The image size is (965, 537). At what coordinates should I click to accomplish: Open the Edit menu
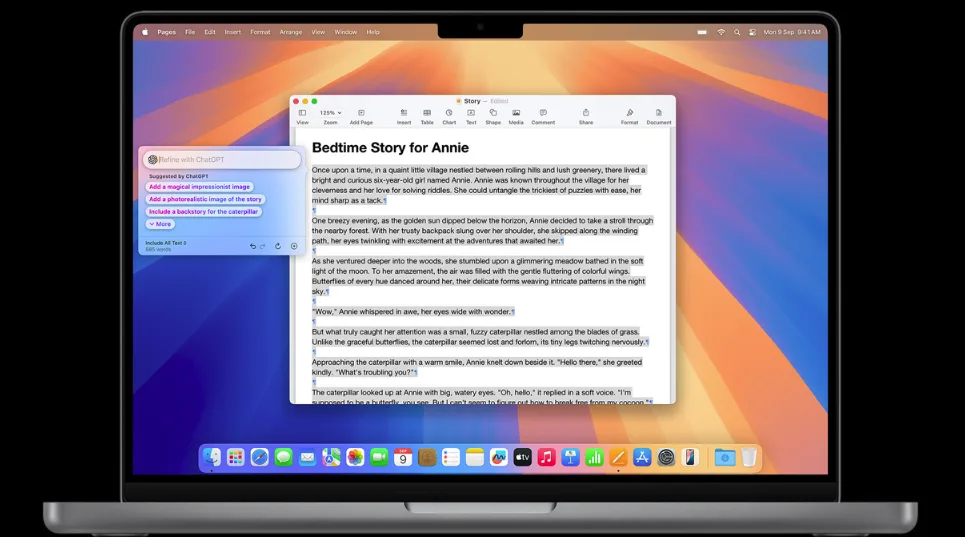click(210, 32)
